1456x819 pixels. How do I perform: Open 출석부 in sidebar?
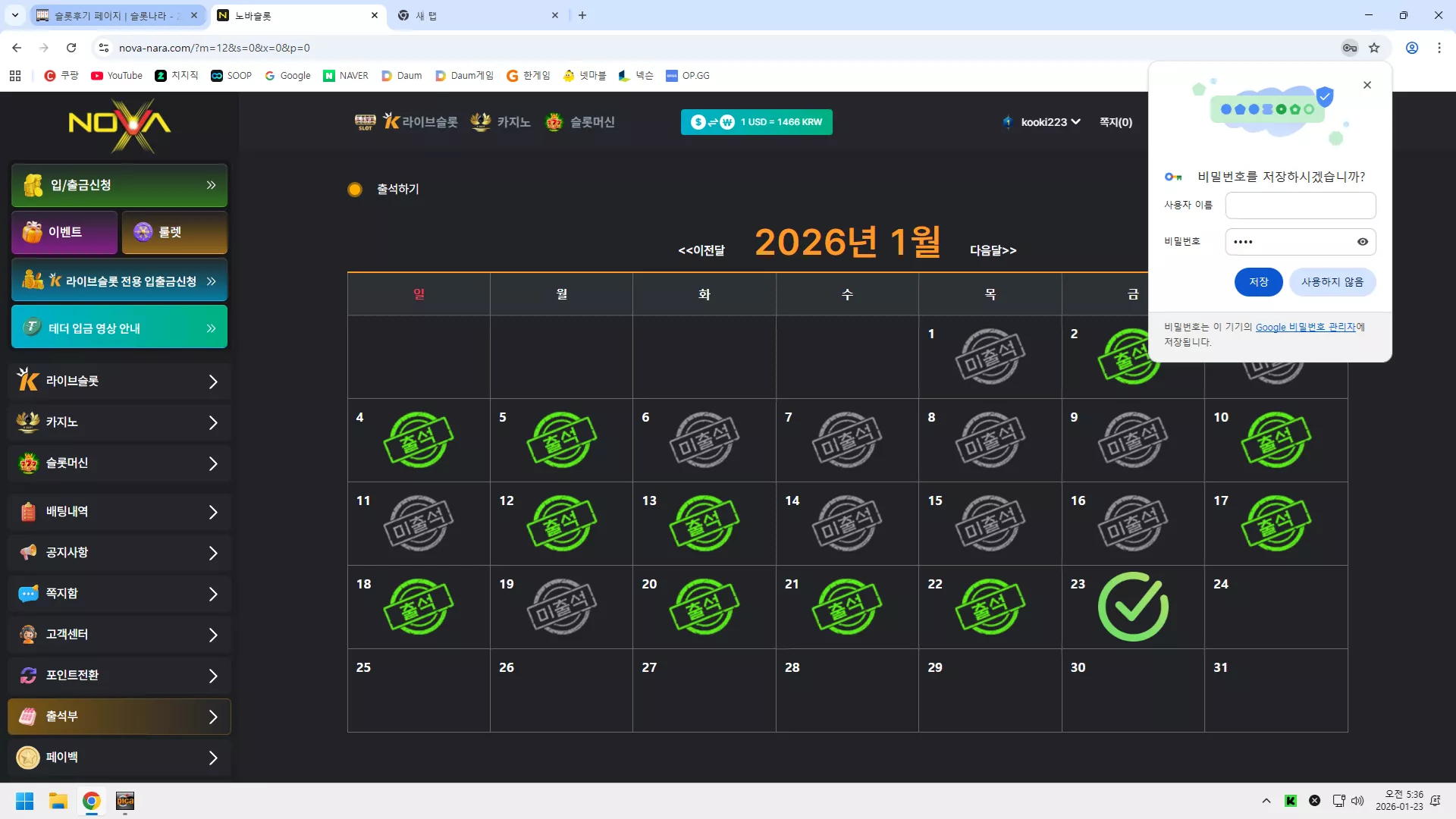(120, 717)
